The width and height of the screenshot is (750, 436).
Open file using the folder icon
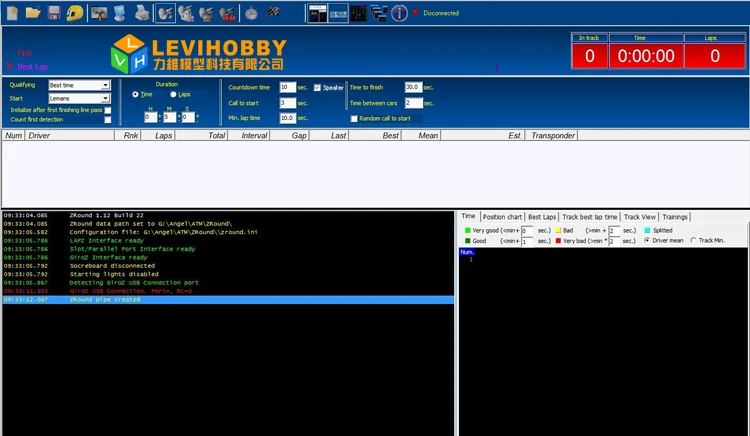pyautogui.click(x=33, y=13)
